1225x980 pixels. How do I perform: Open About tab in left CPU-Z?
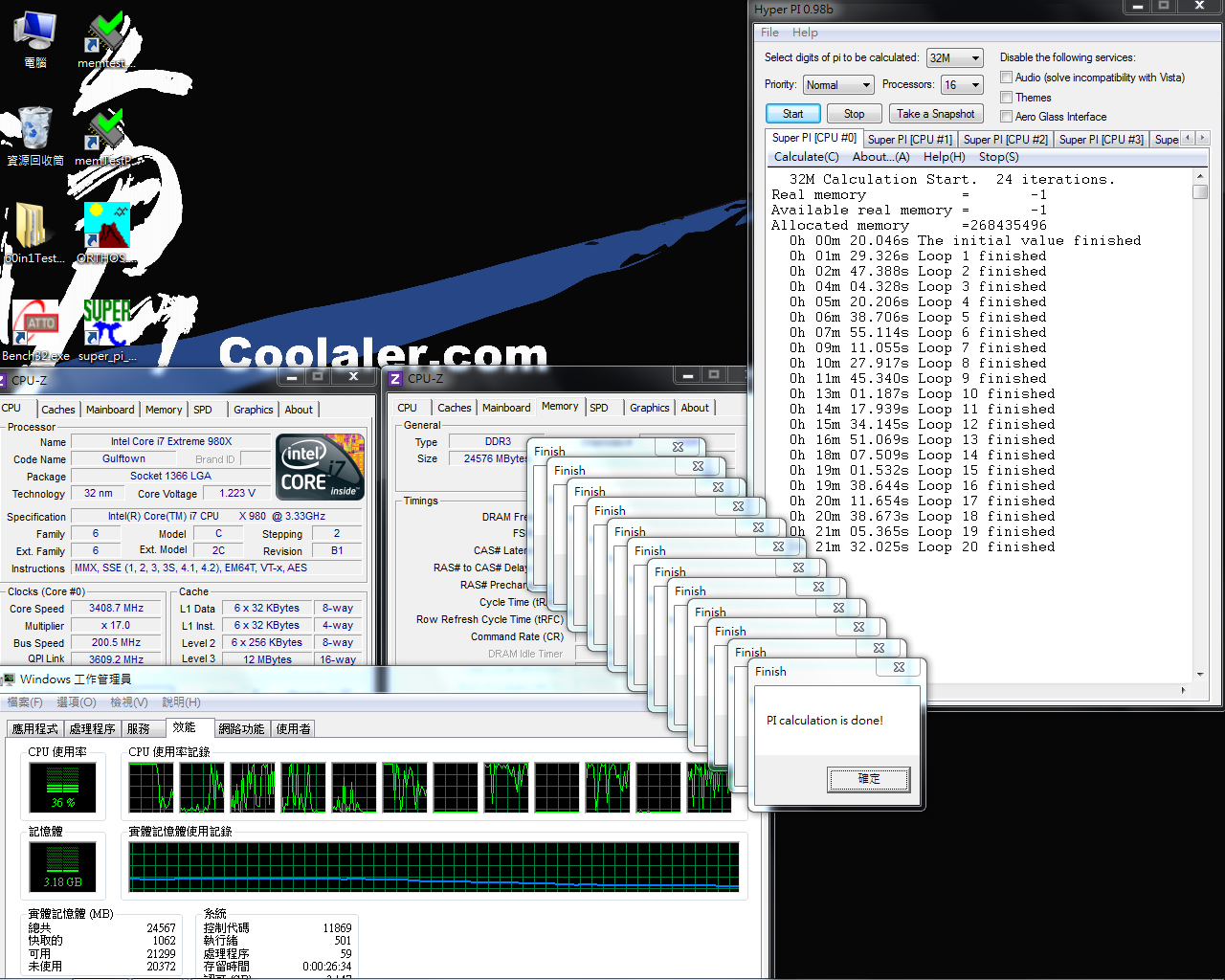click(x=299, y=410)
